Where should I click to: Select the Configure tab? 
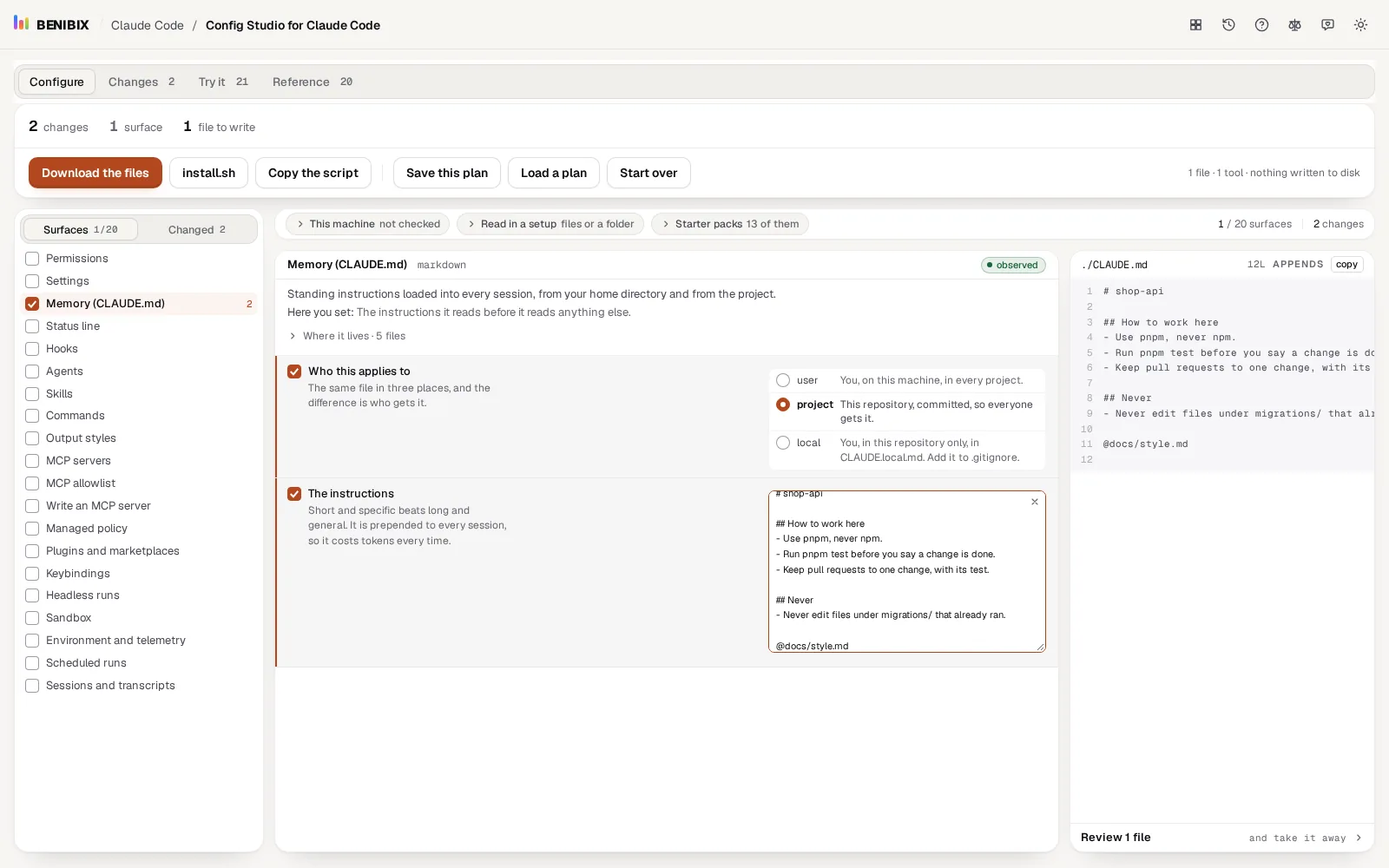pyautogui.click(x=56, y=82)
